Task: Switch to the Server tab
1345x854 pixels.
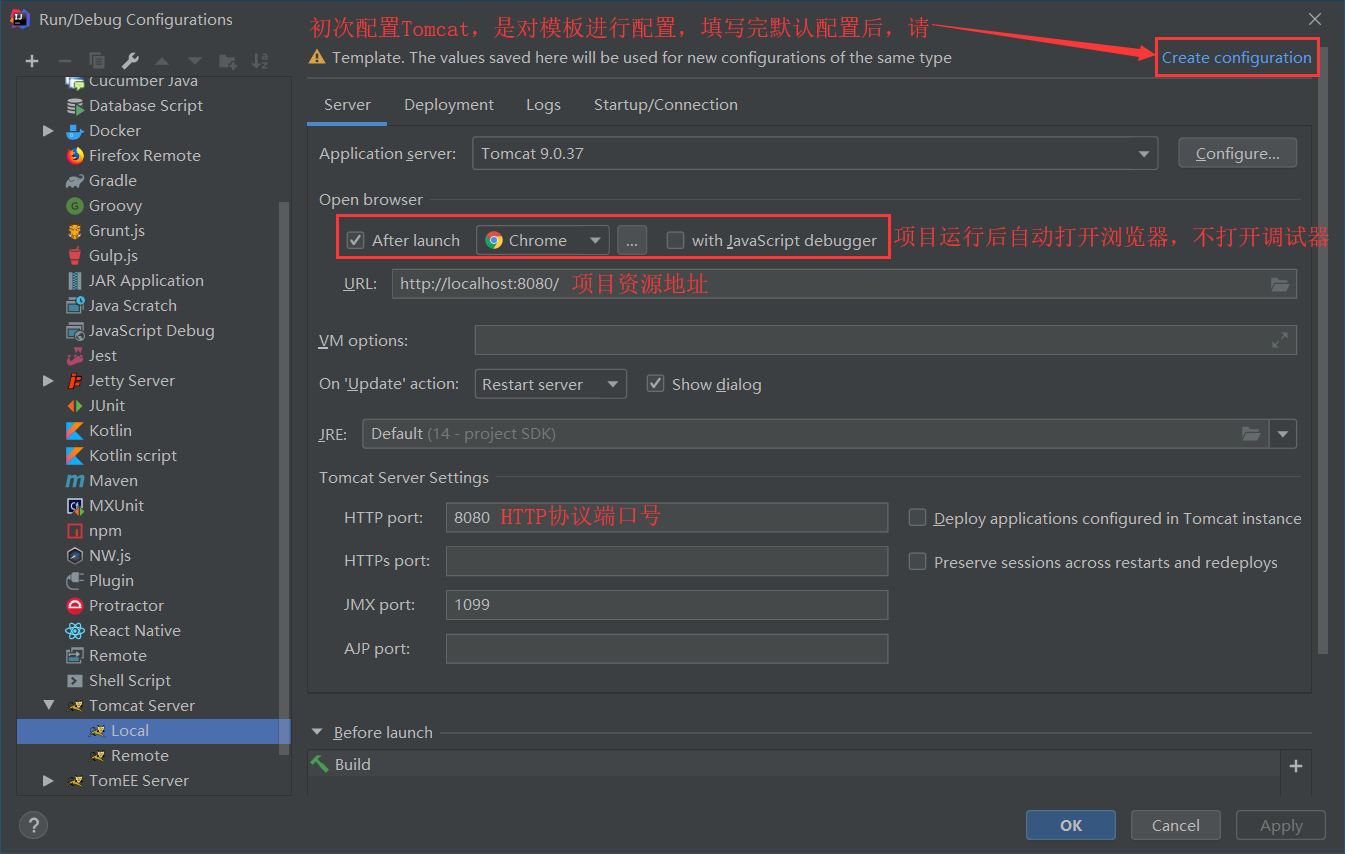Action: pyautogui.click(x=347, y=105)
